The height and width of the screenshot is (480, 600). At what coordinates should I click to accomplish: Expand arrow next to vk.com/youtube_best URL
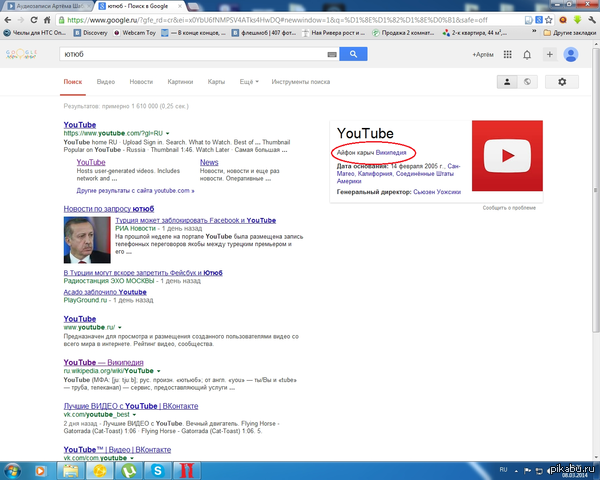coord(134,415)
